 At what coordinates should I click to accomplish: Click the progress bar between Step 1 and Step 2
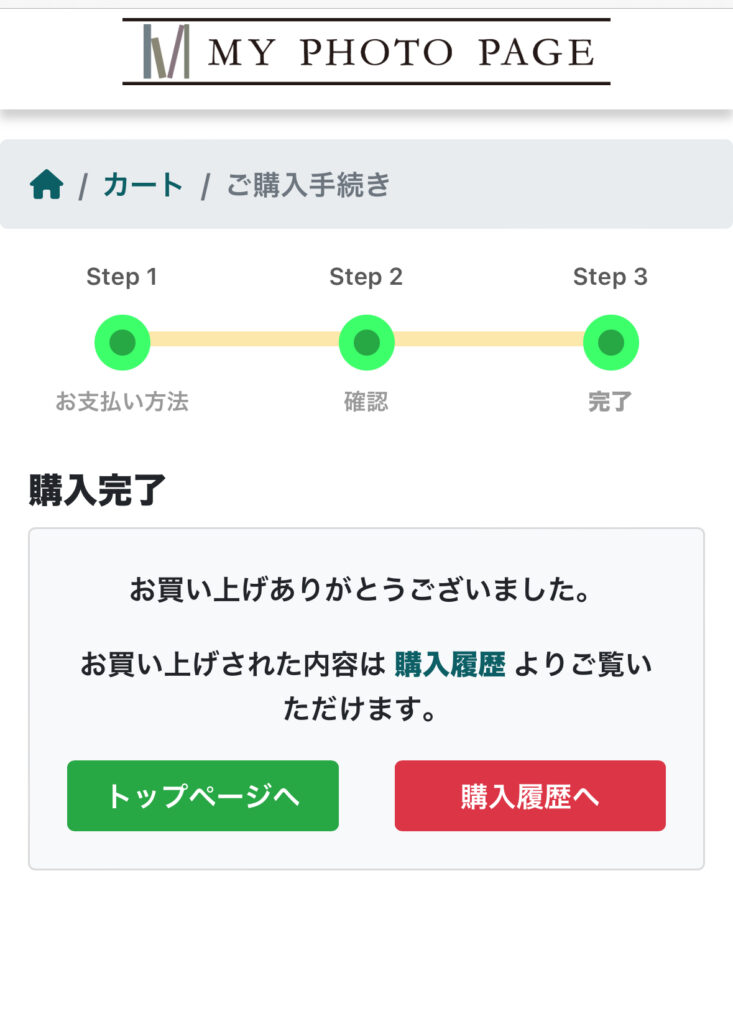[244, 339]
